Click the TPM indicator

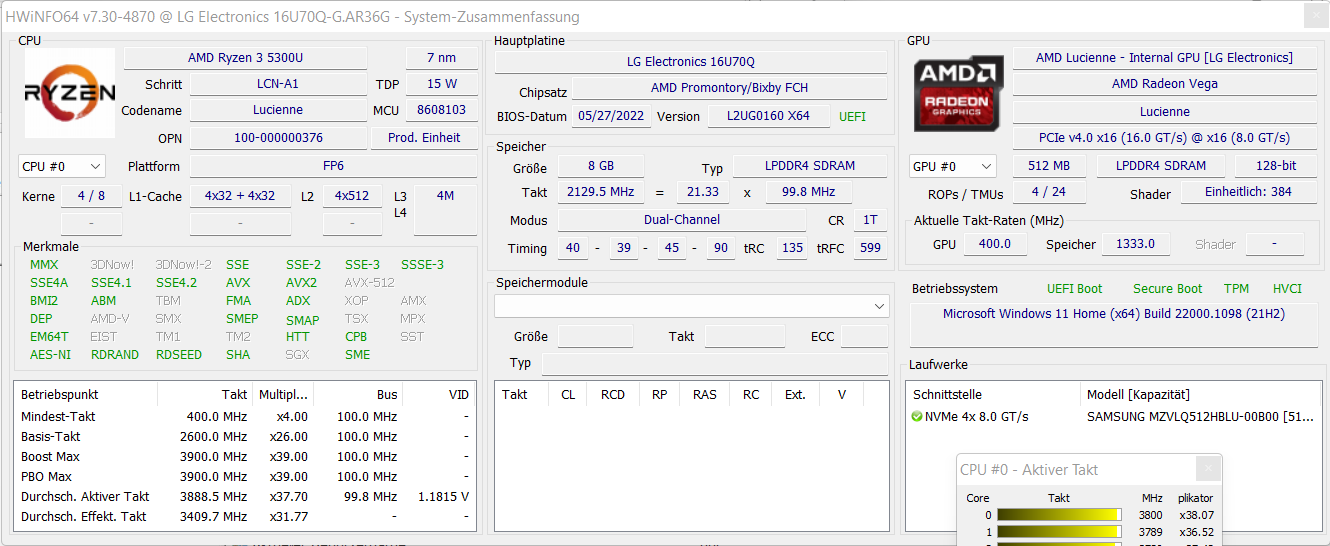pyautogui.click(x=1236, y=289)
